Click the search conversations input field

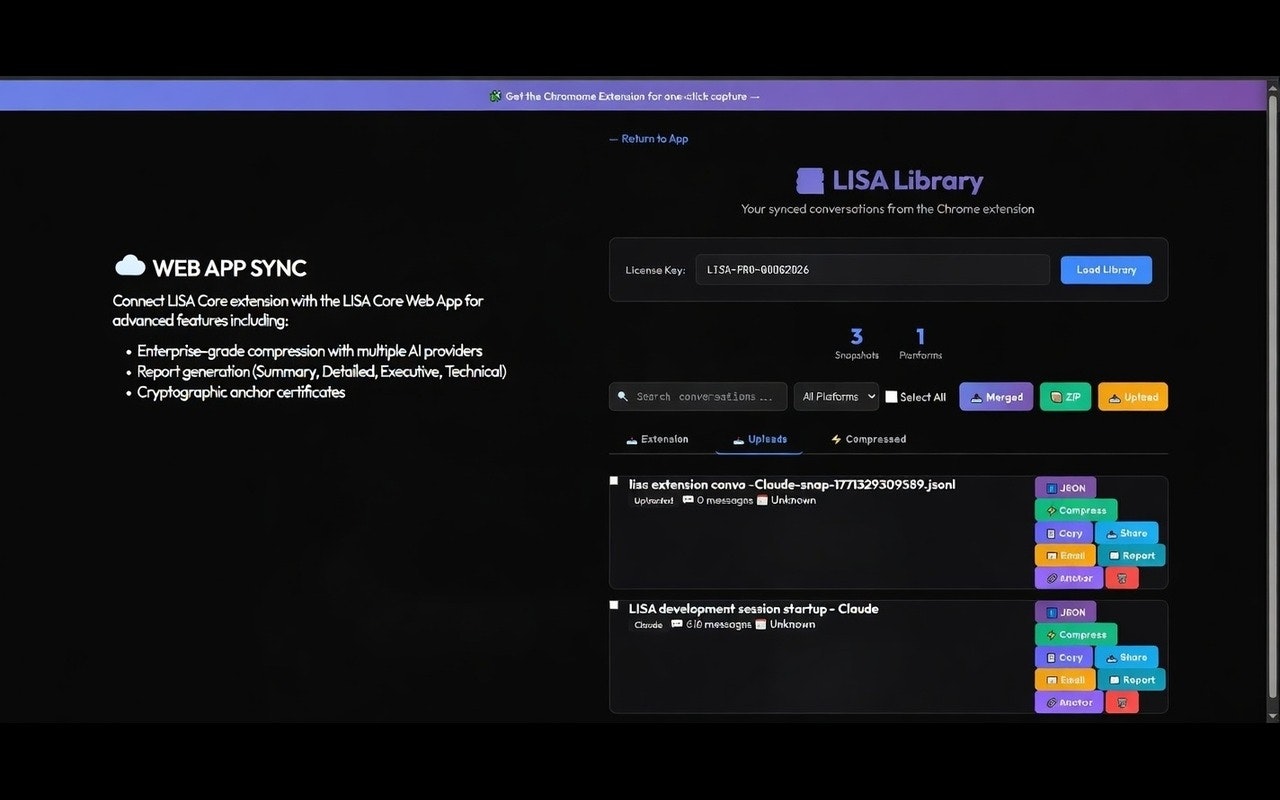[697, 396]
